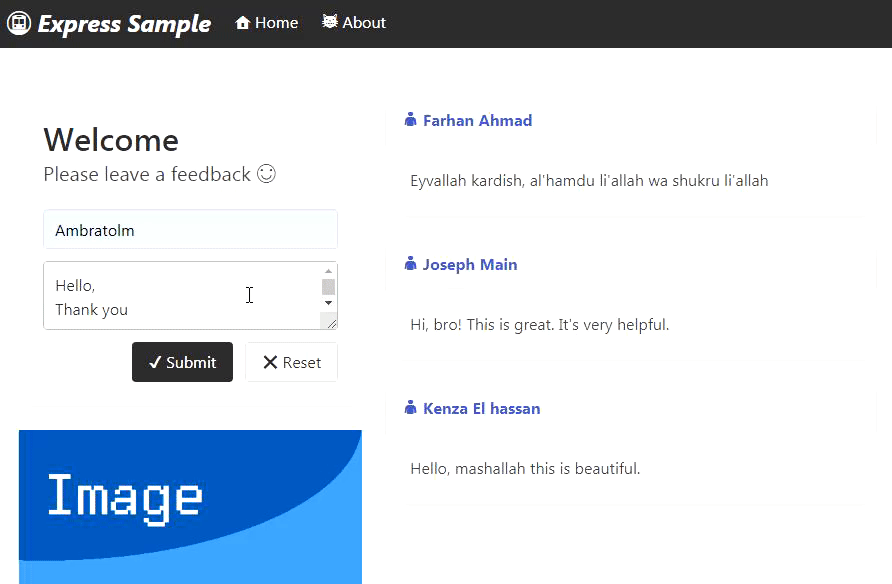The image size is (892, 584).
Task: Click the blue Image placeholder picture
Action: 191,507
